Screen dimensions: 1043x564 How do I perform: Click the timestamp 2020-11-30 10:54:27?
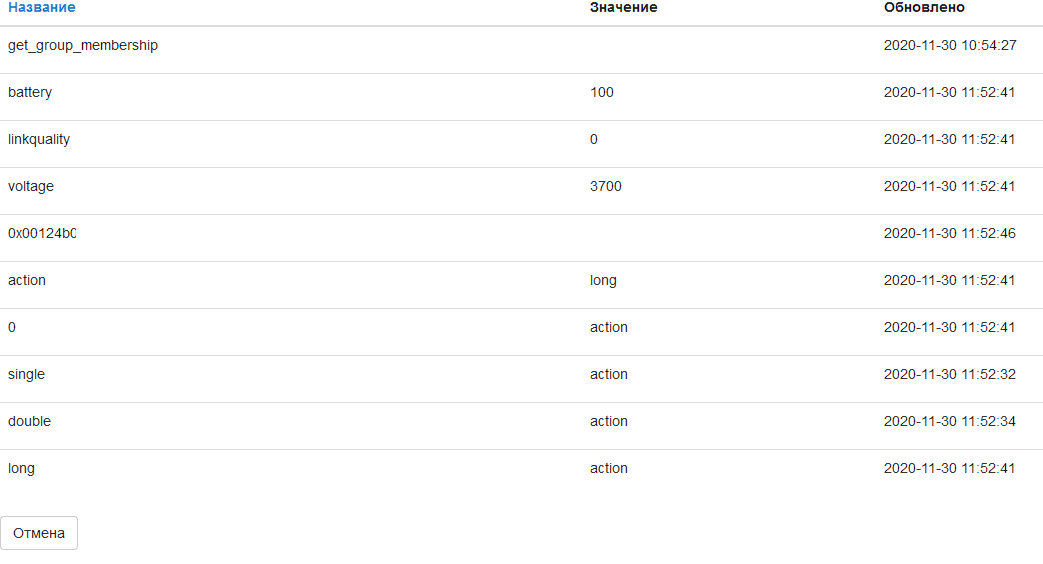click(x=950, y=46)
